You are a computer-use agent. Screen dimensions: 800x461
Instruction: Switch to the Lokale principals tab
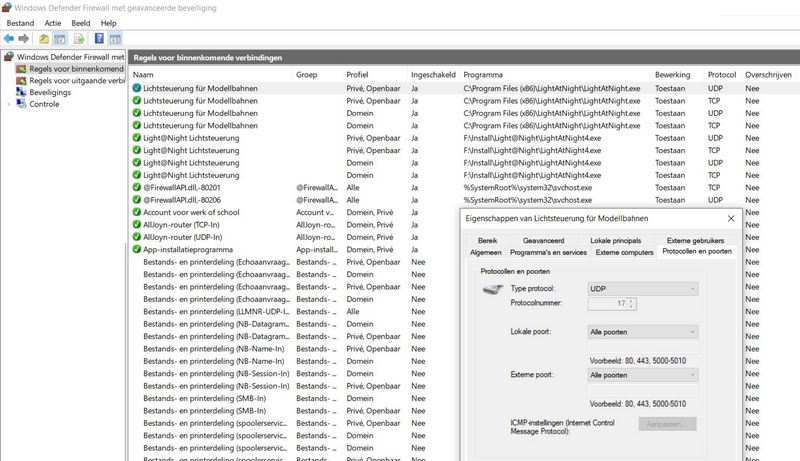tap(616, 240)
